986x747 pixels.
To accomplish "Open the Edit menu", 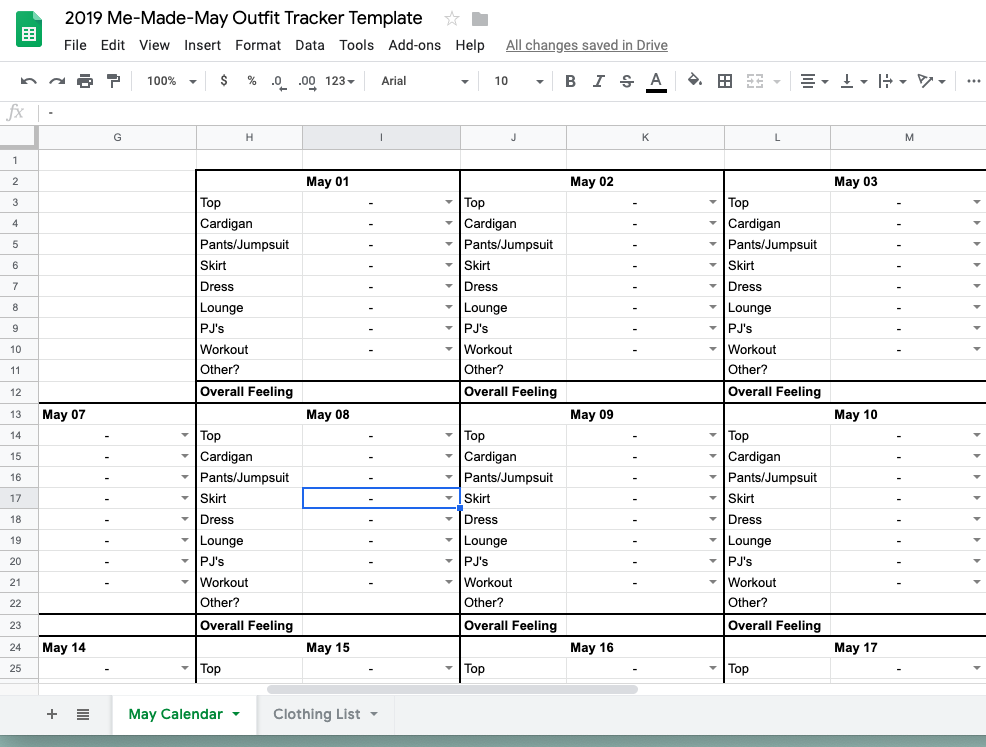I will pos(113,45).
